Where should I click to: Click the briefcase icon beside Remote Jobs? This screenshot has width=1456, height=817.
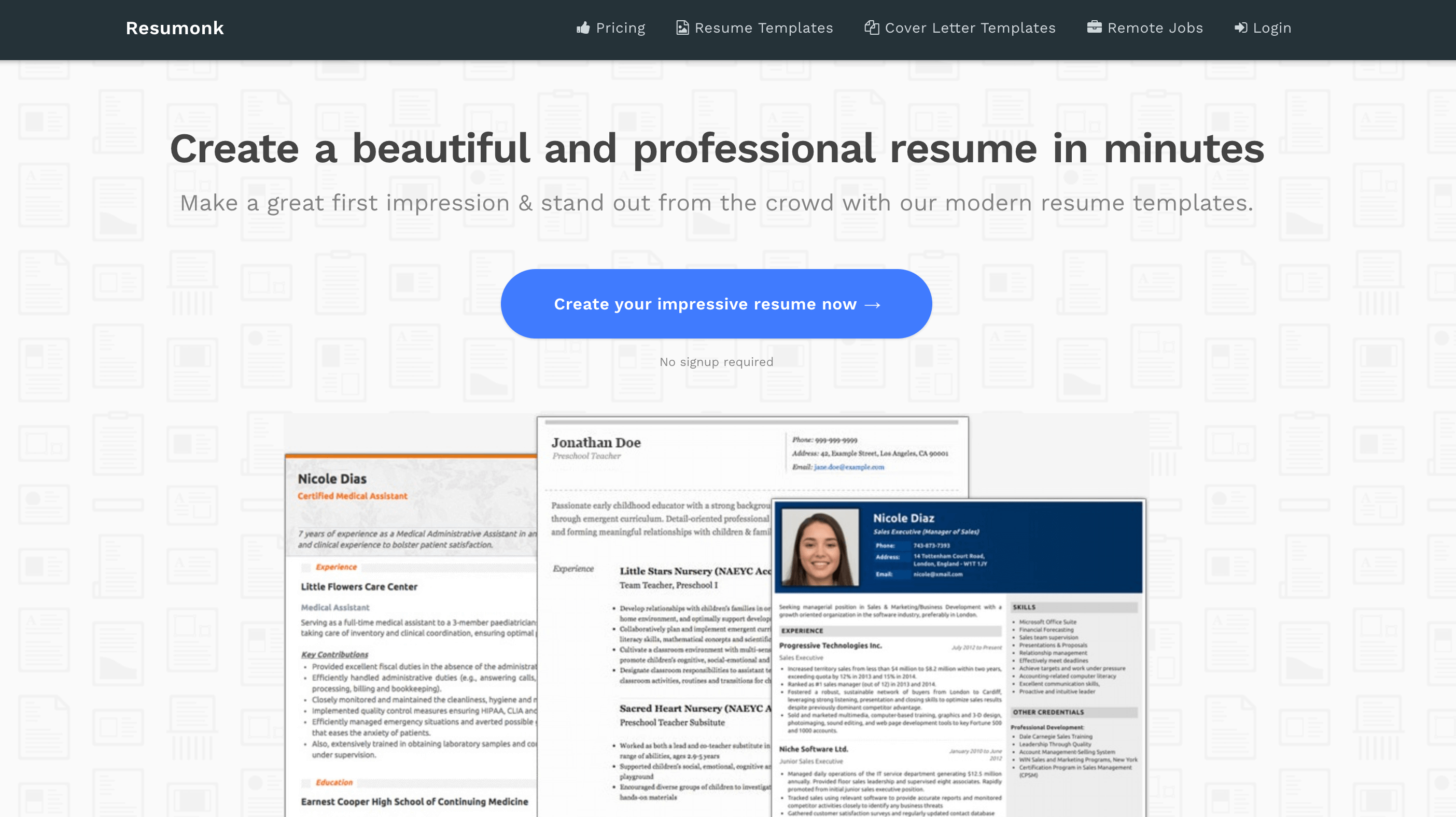pyautogui.click(x=1094, y=27)
